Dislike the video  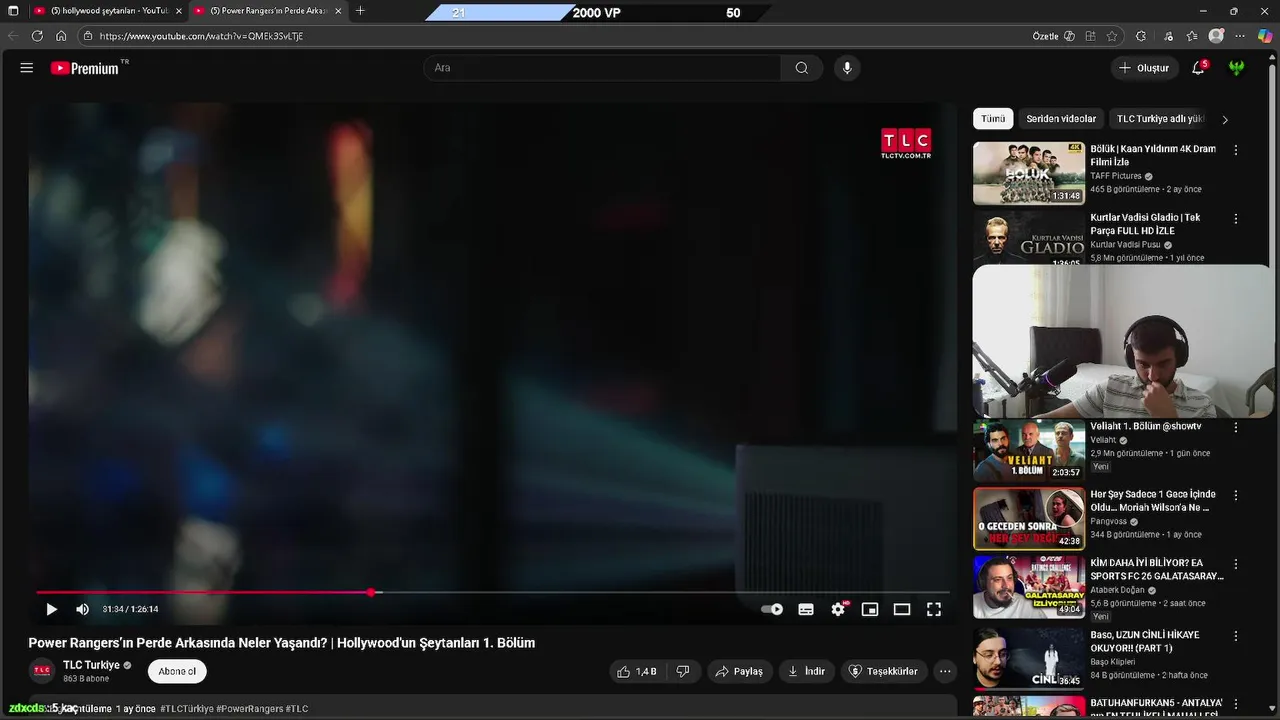[x=683, y=672]
